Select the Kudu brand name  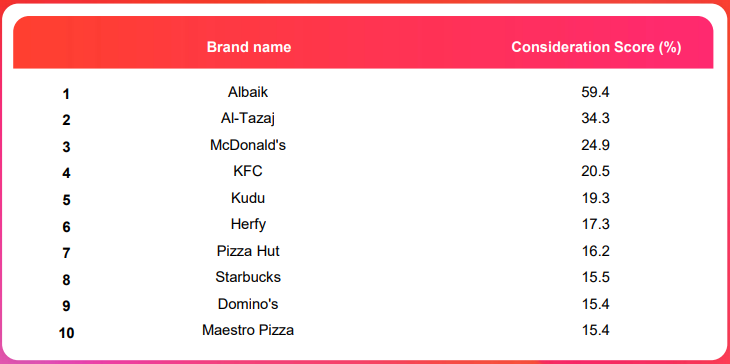click(x=248, y=198)
